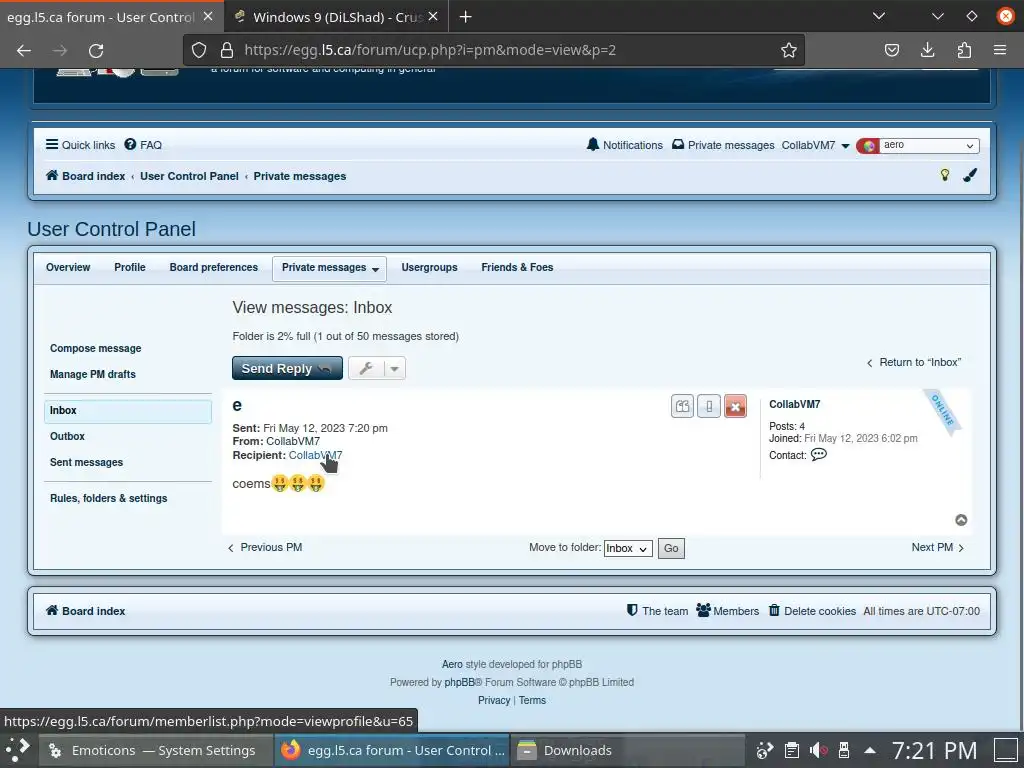Click the Go button
This screenshot has height=768, width=1024.
(671, 549)
